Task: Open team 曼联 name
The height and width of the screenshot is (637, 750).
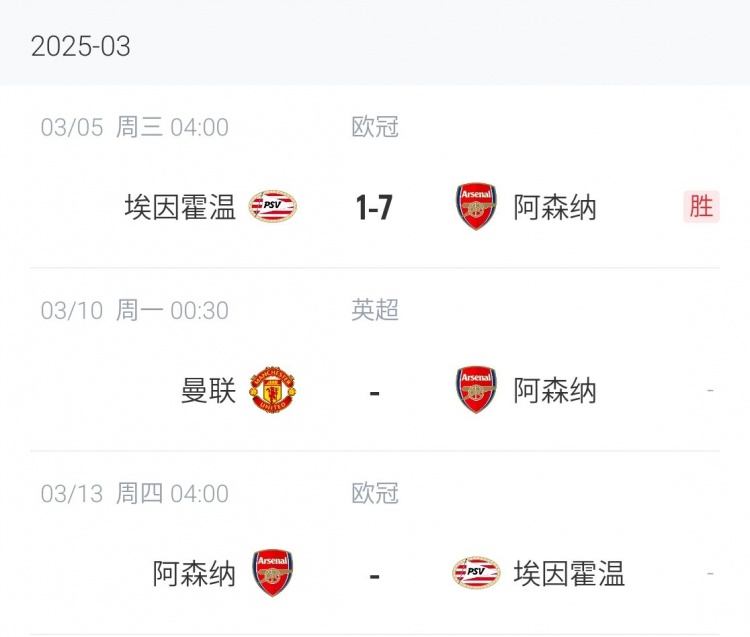Action: pos(208,390)
